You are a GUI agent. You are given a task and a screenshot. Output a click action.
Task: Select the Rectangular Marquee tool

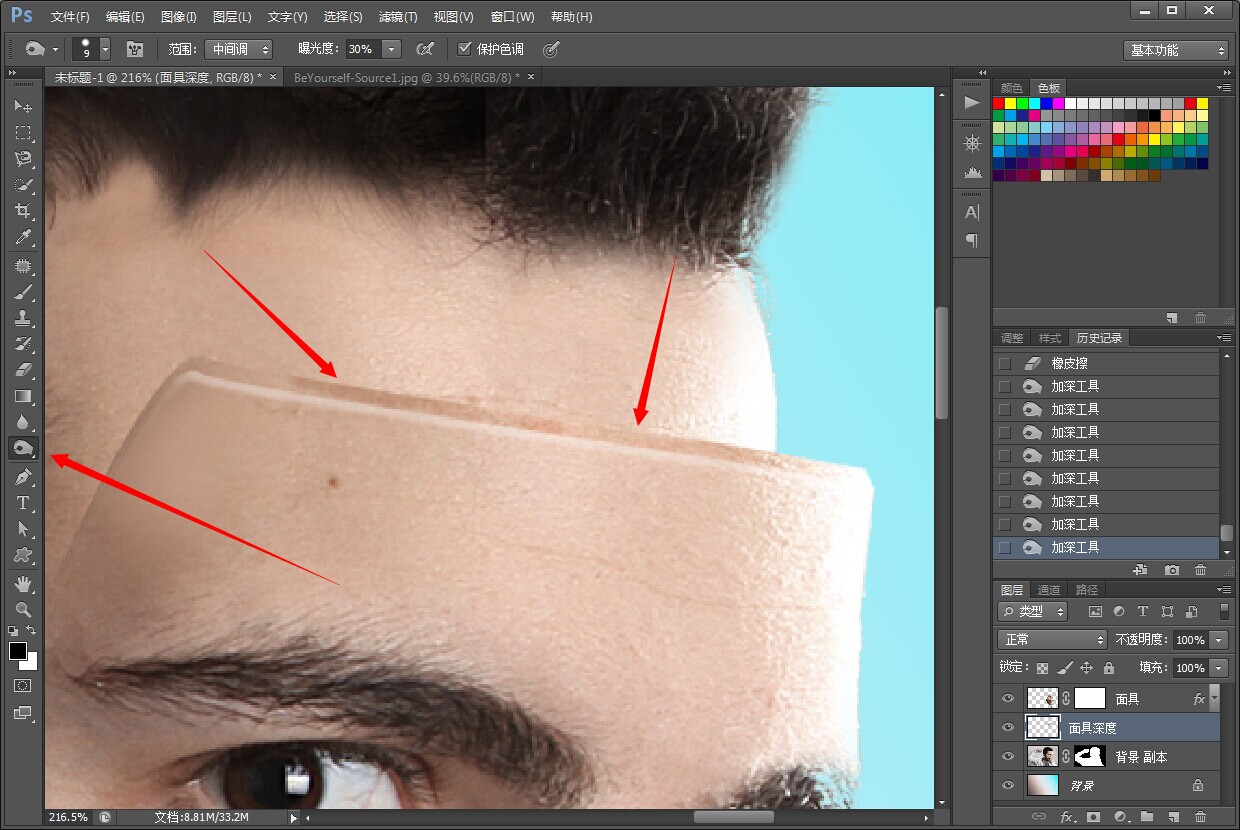pos(23,132)
